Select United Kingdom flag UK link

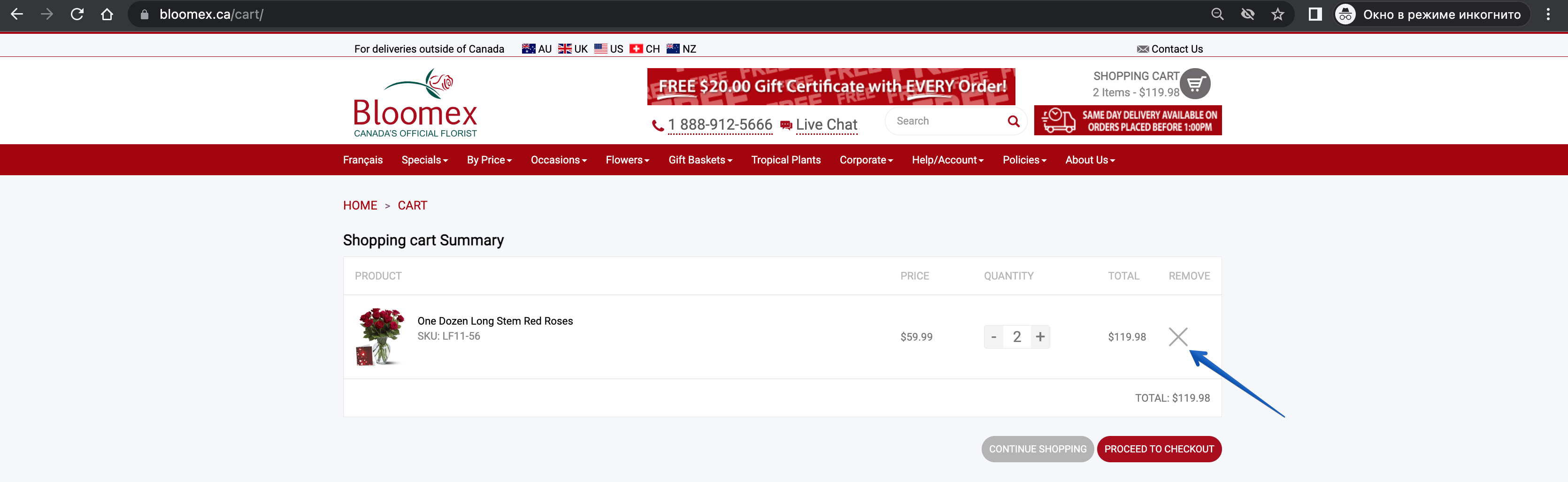(x=573, y=49)
